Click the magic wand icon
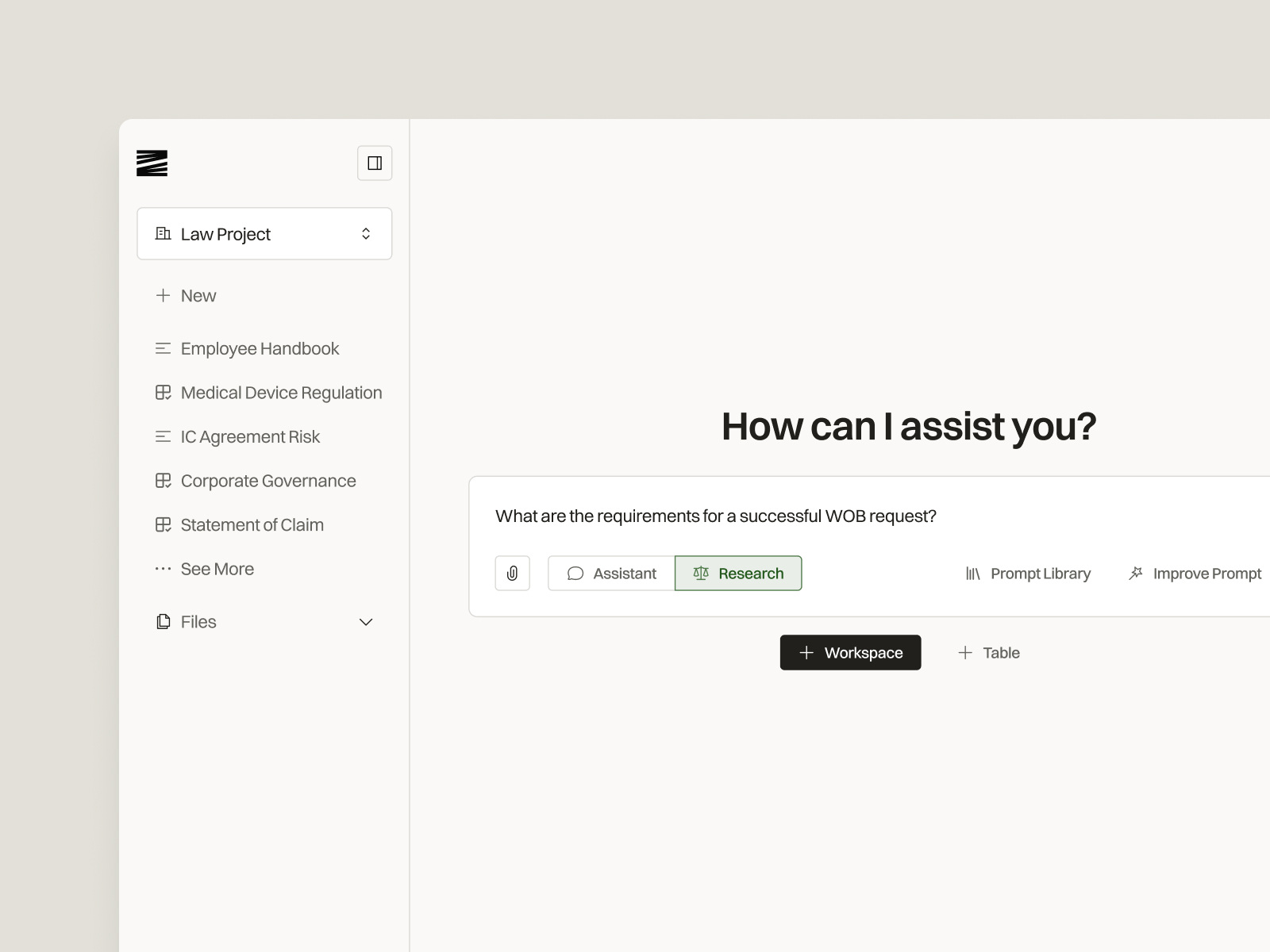1270x952 pixels. (1136, 573)
